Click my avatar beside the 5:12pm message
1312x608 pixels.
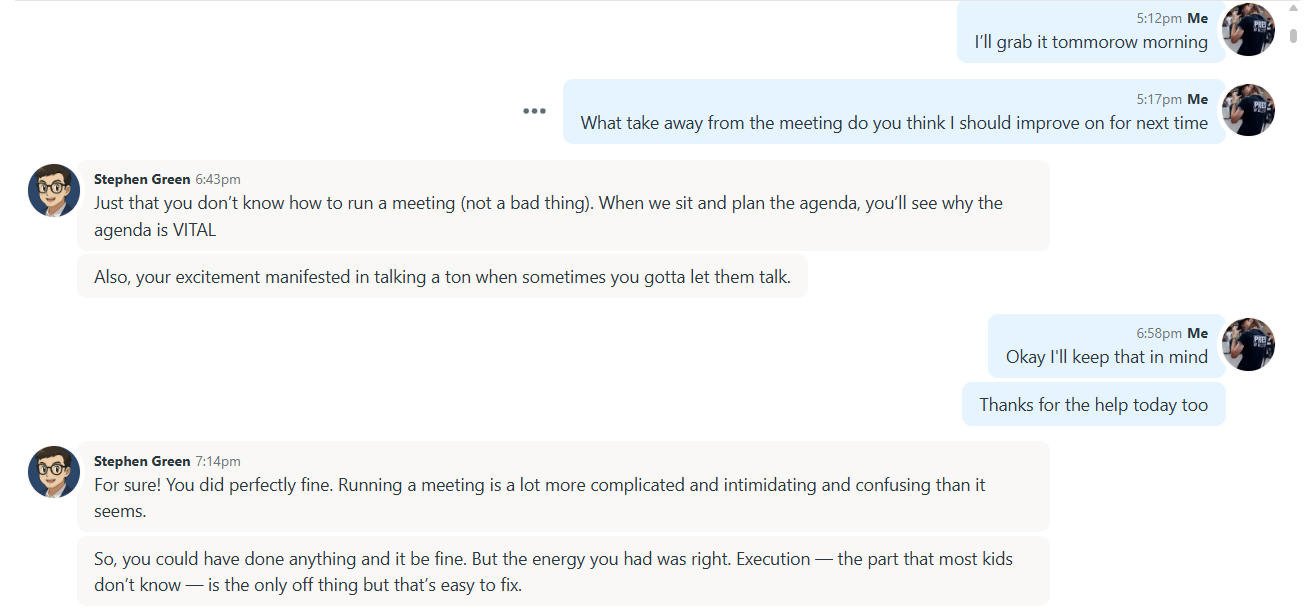point(1248,30)
